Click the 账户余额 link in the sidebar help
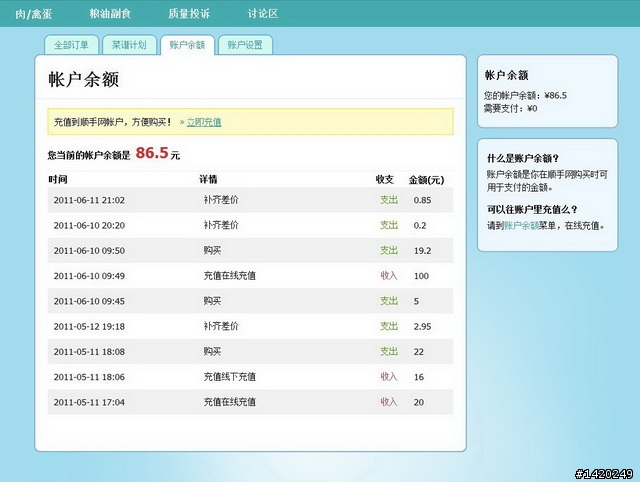 tap(522, 225)
